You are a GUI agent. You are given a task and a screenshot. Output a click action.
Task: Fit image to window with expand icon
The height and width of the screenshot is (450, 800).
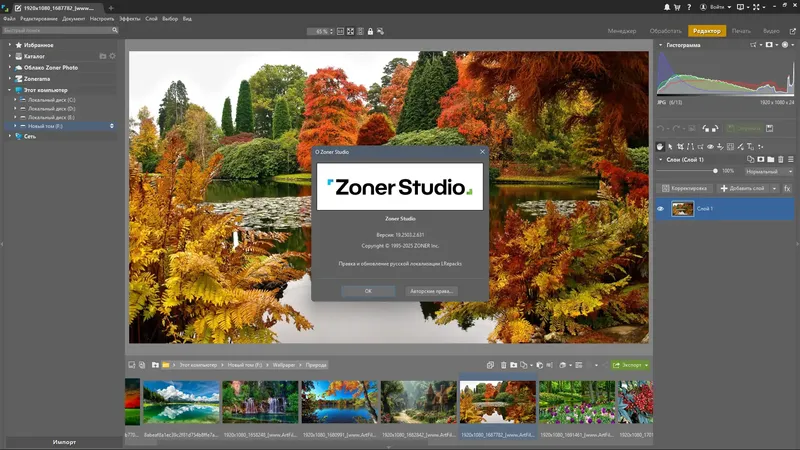point(351,32)
